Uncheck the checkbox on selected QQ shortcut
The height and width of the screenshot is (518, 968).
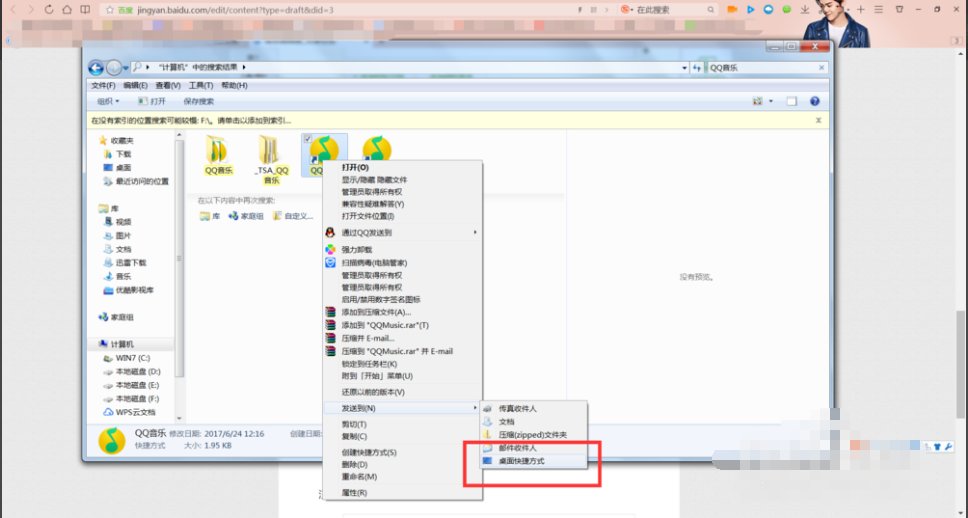tap(307, 139)
